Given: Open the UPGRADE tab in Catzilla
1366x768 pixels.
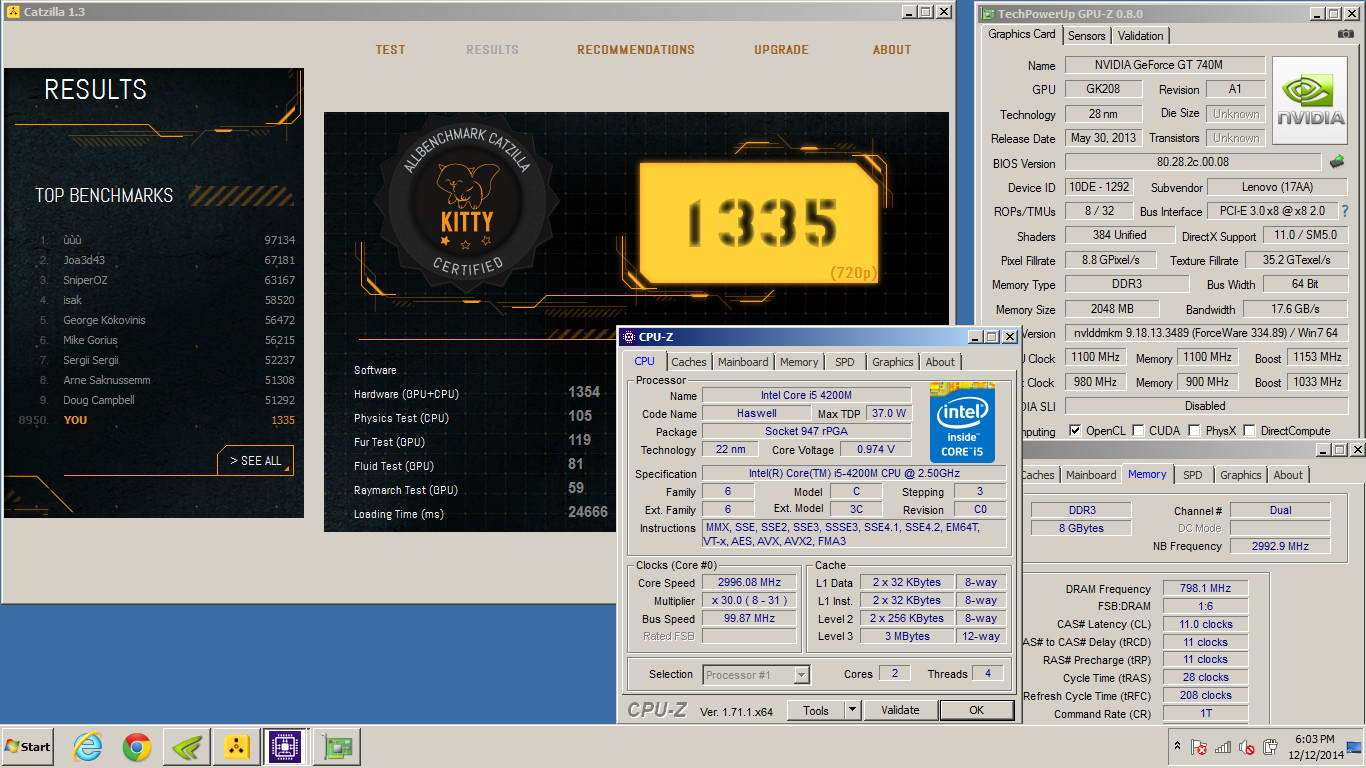Looking at the screenshot, I should [781, 50].
